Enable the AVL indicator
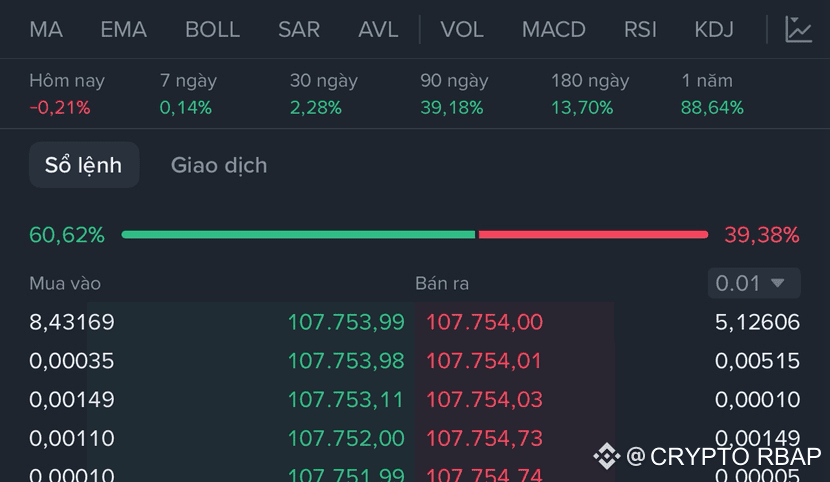This screenshot has width=830, height=482. click(x=378, y=29)
